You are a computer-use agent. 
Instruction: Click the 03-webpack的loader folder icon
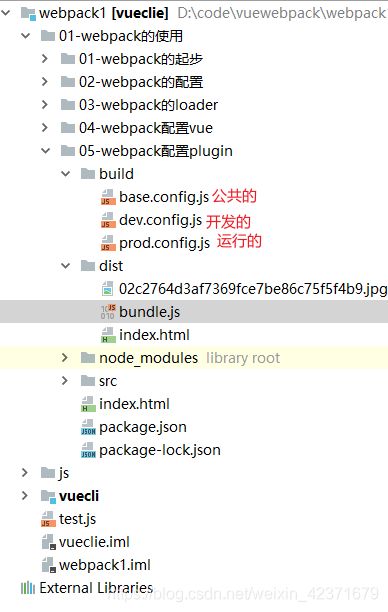coord(68,105)
